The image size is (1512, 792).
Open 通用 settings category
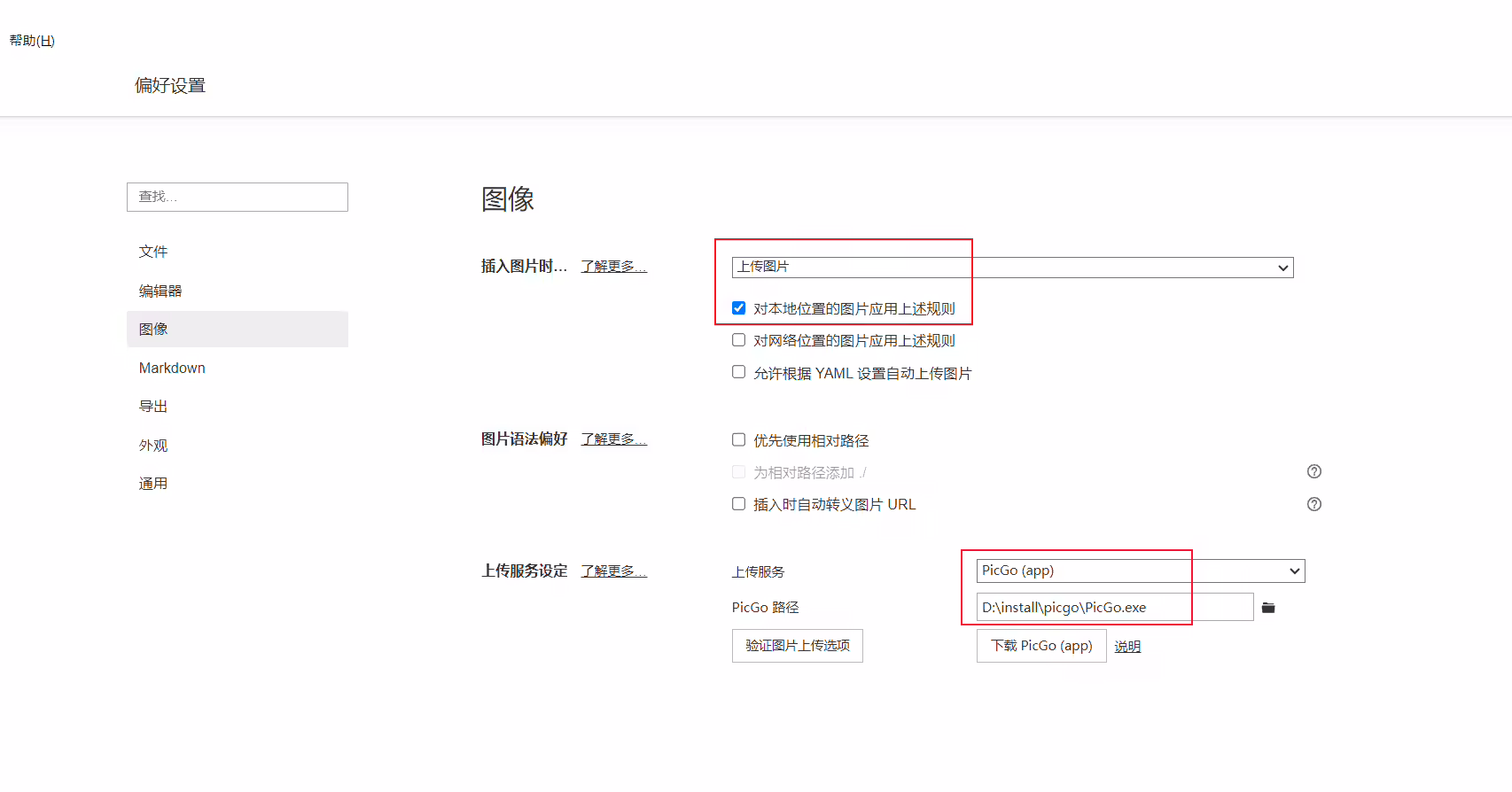[x=238, y=484]
